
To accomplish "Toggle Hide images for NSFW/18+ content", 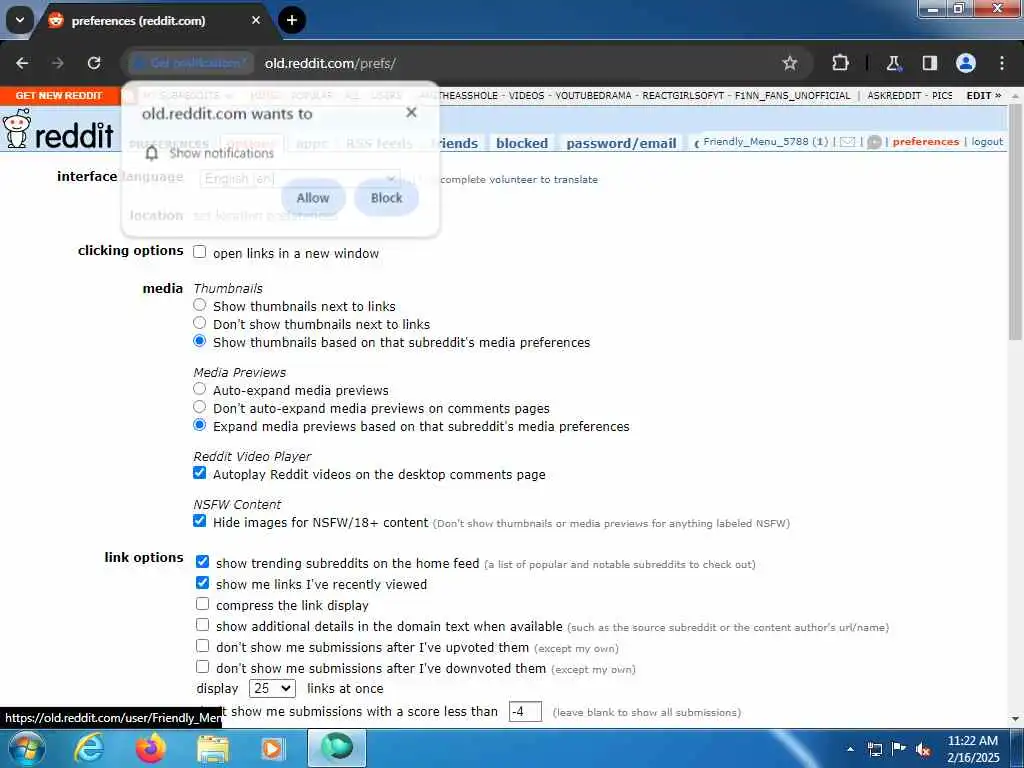I will [x=200, y=521].
